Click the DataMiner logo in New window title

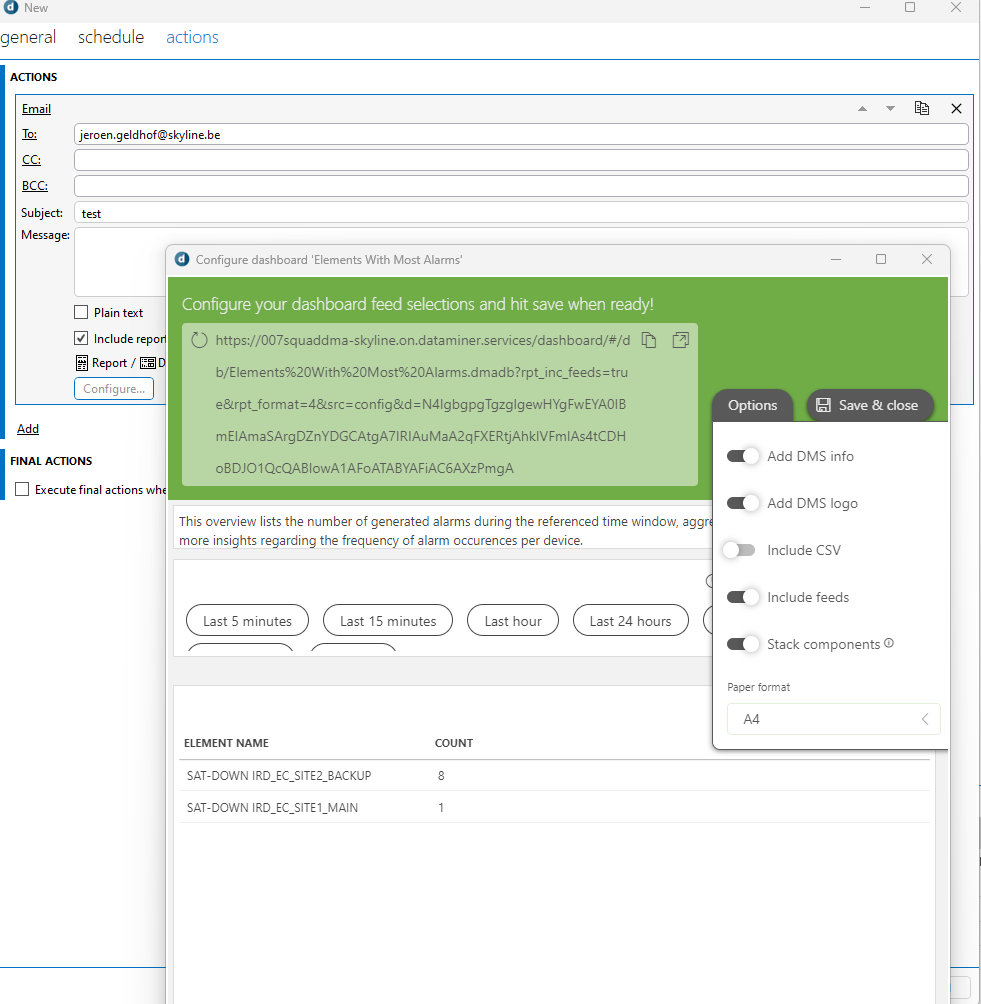point(11,7)
